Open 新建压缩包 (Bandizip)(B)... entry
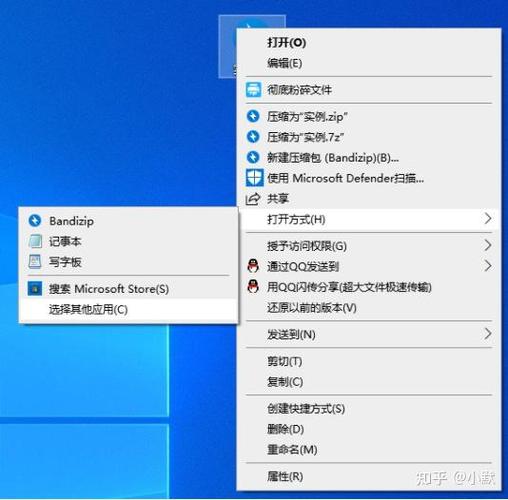This screenshot has height=500, width=508. click(x=369, y=157)
